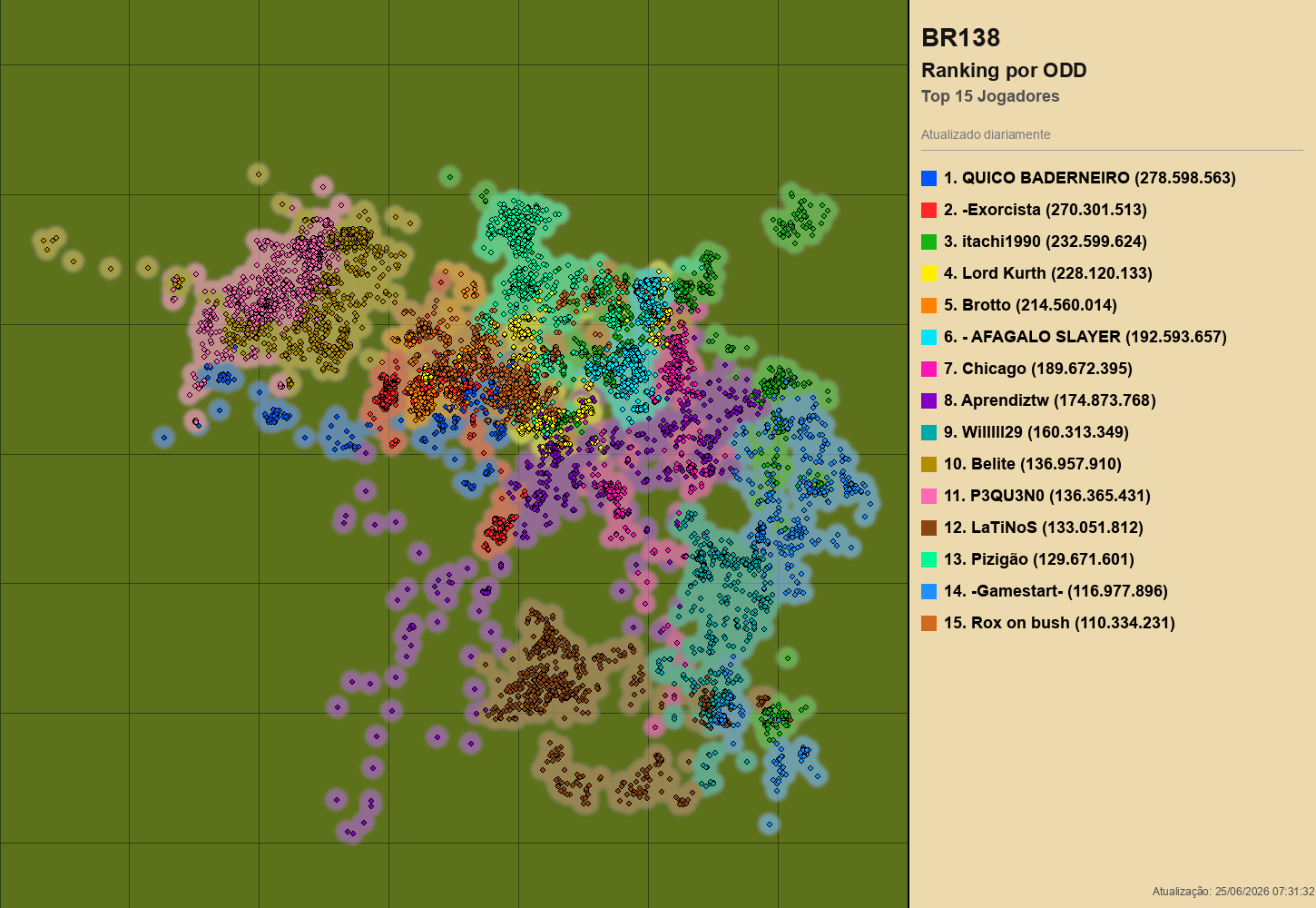Viewport: 1316px width, 908px height.
Task: Click the red swatch next to -Exorcista
Action: [x=928, y=210]
